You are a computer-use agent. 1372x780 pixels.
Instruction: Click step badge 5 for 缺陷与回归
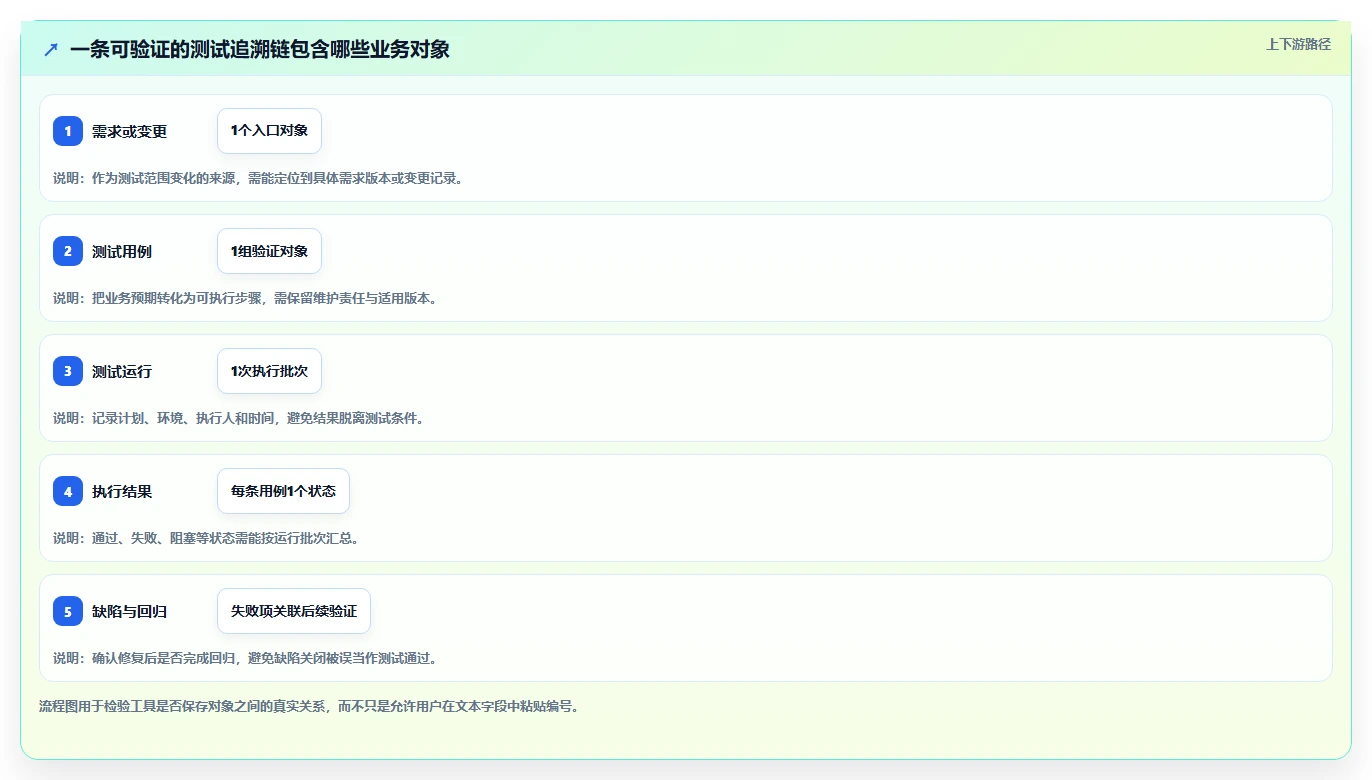click(68, 611)
